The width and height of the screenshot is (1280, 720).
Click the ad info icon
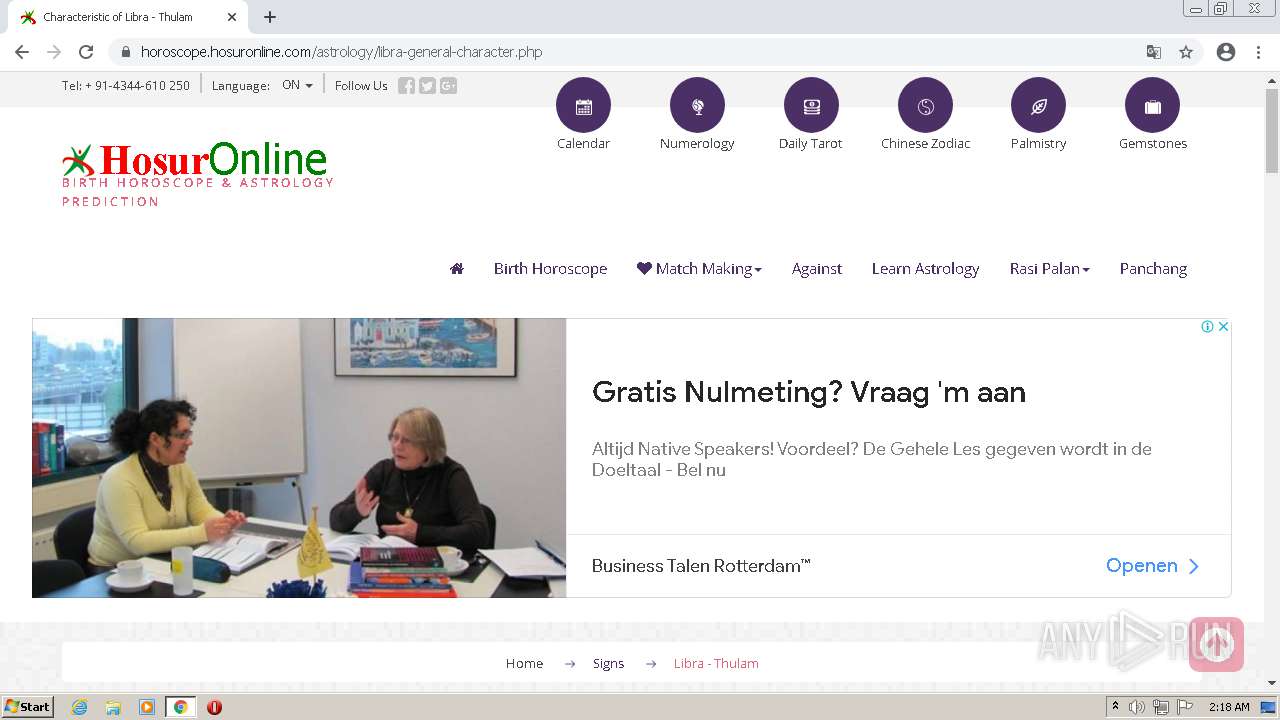pyautogui.click(x=1207, y=327)
